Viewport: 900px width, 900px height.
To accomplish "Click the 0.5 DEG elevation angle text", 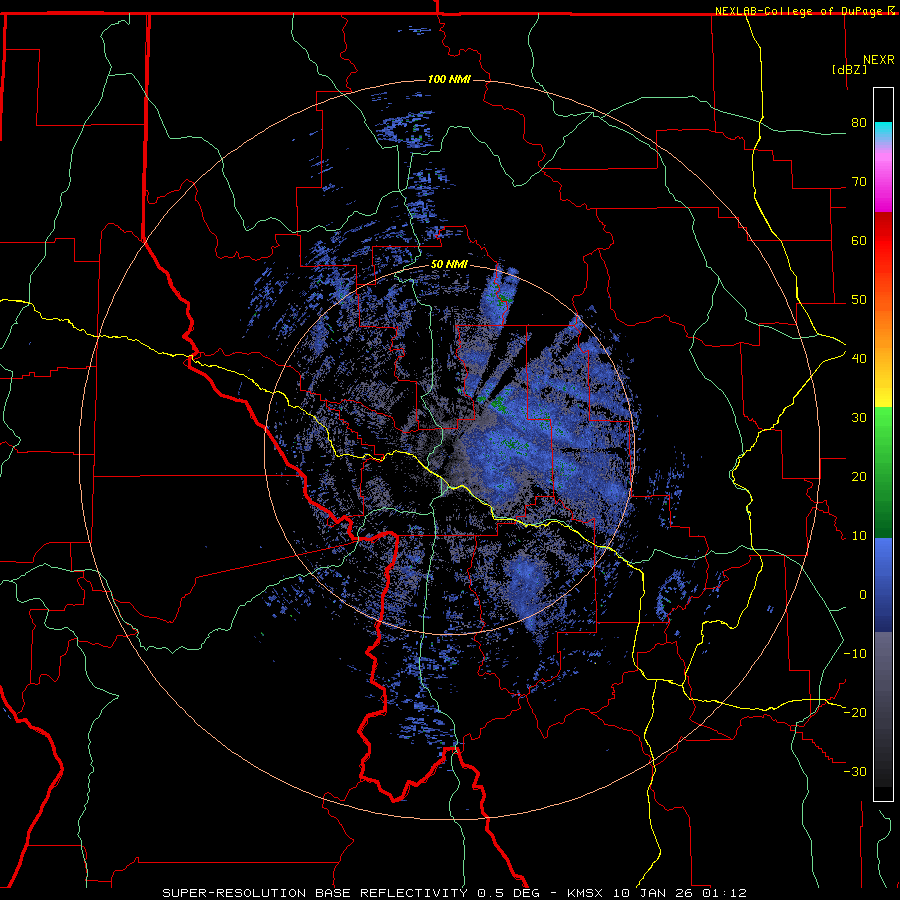I will pyautogui.click(x=509, y=893).
